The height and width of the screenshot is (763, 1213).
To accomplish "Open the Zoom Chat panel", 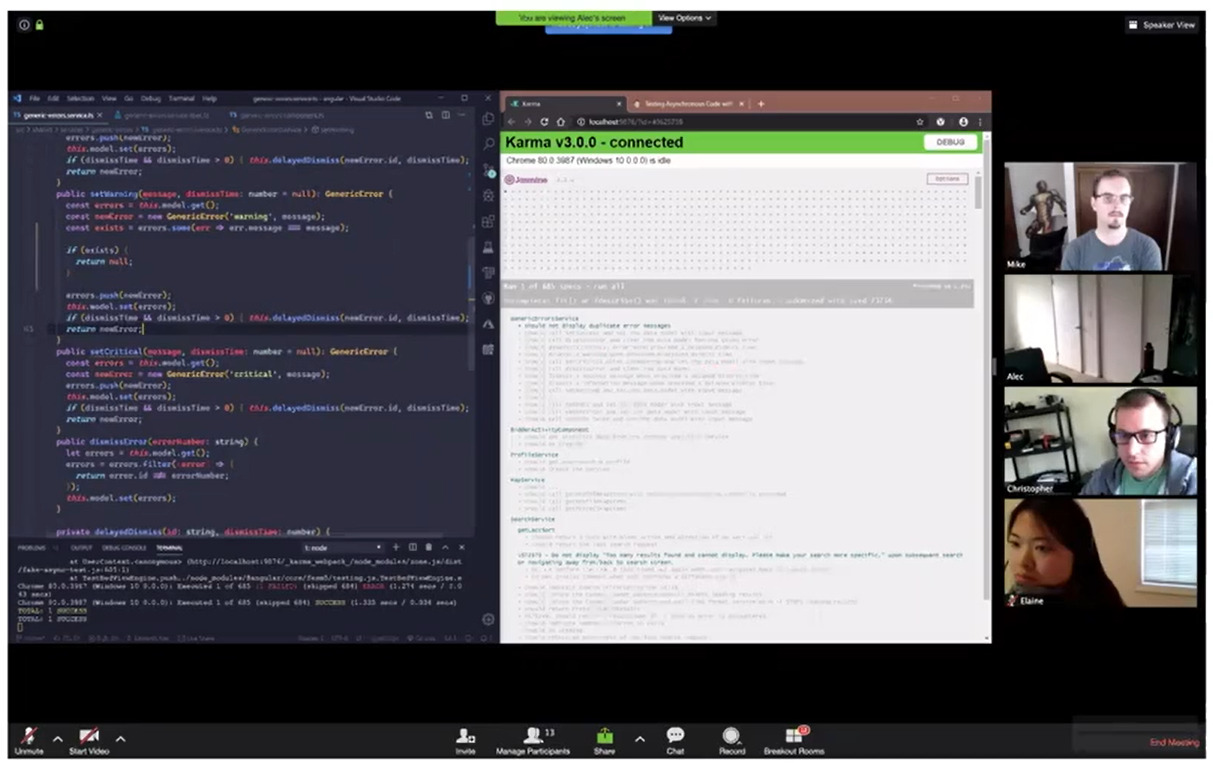I will (675, 740).
